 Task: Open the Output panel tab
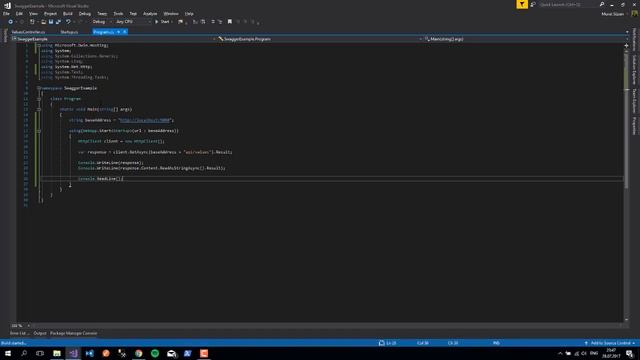(x=40, y=333)
